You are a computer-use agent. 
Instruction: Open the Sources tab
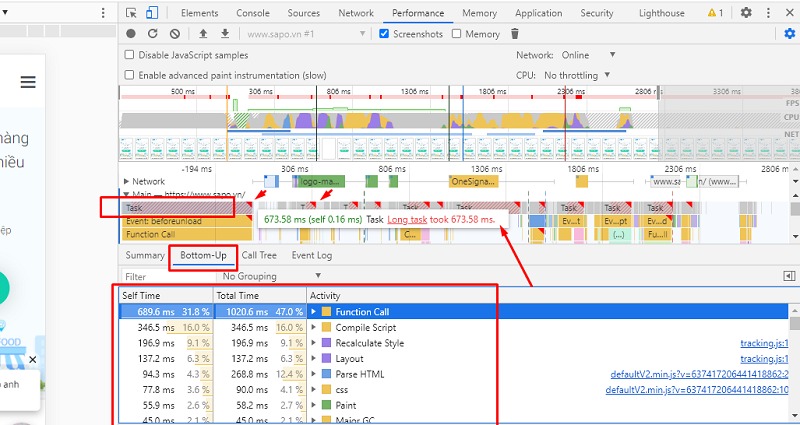pyautogui.click(x=304, y=13)
